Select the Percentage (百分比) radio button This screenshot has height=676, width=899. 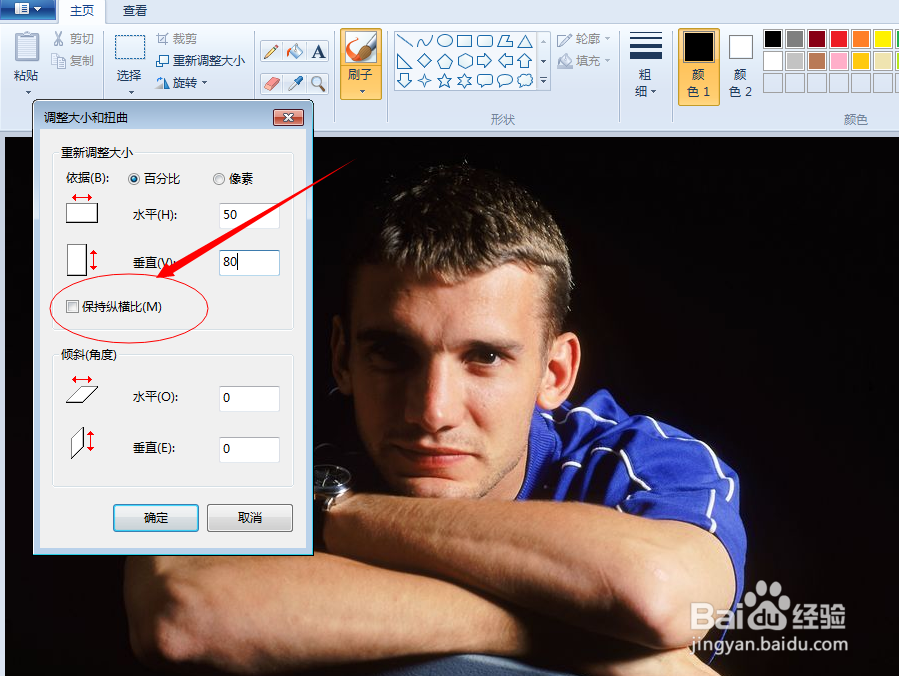[134, 179]
